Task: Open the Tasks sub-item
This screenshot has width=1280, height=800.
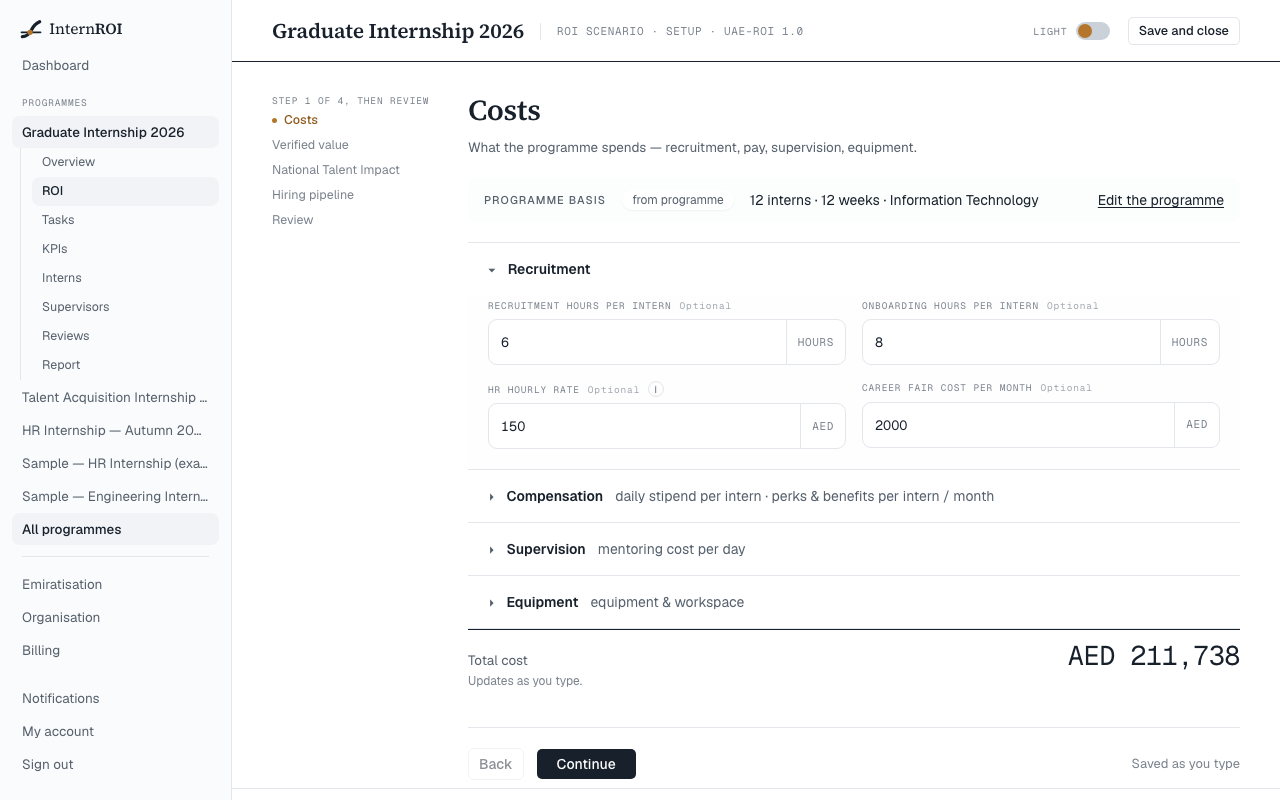Action: [125, 220]
